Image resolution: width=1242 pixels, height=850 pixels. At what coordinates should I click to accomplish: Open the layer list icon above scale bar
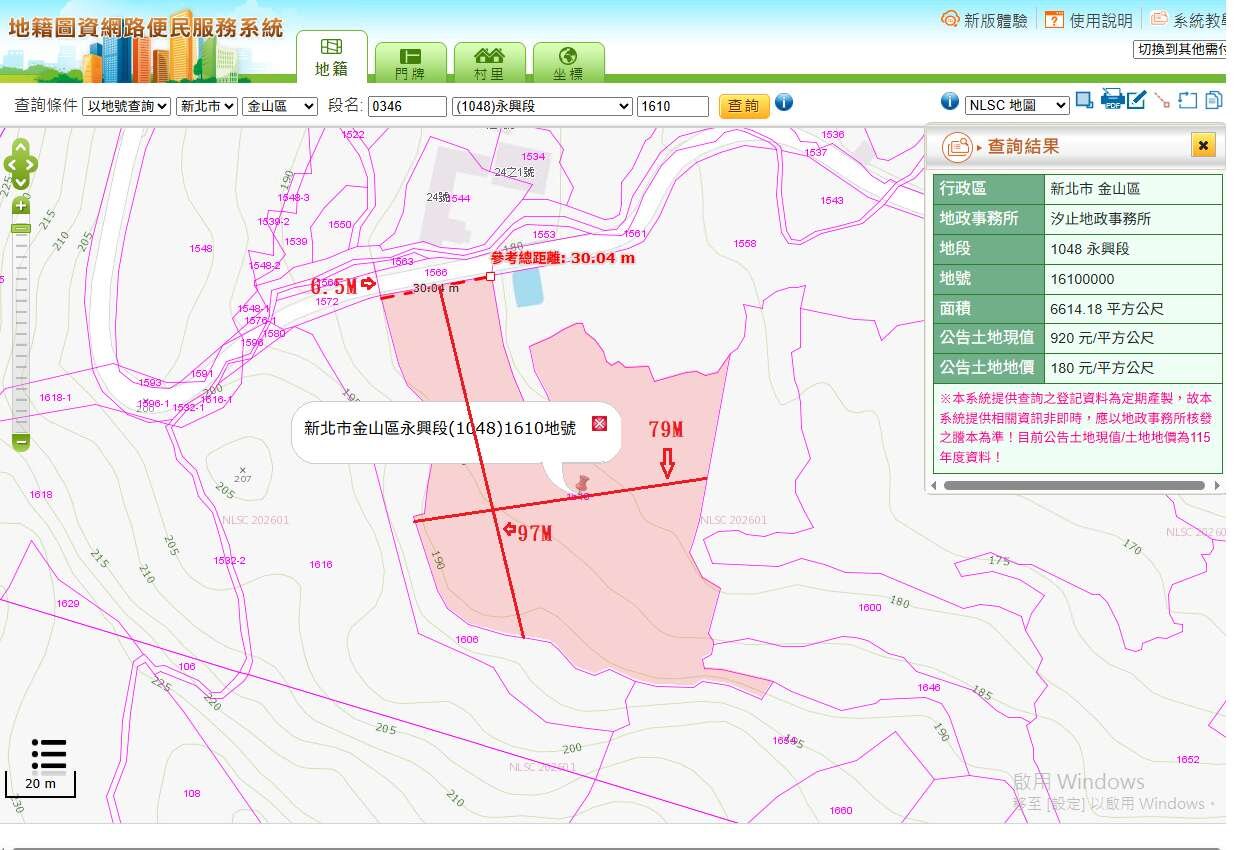point(48,755)
